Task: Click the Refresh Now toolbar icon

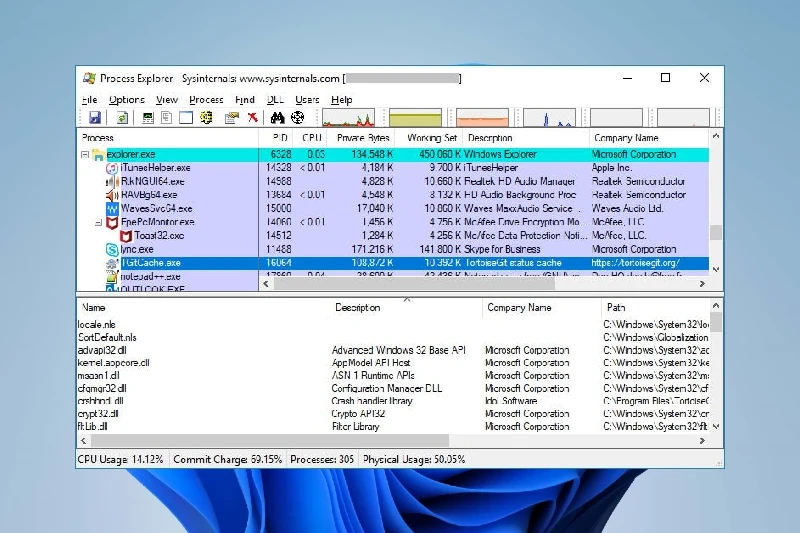Action: click(122, 117)
